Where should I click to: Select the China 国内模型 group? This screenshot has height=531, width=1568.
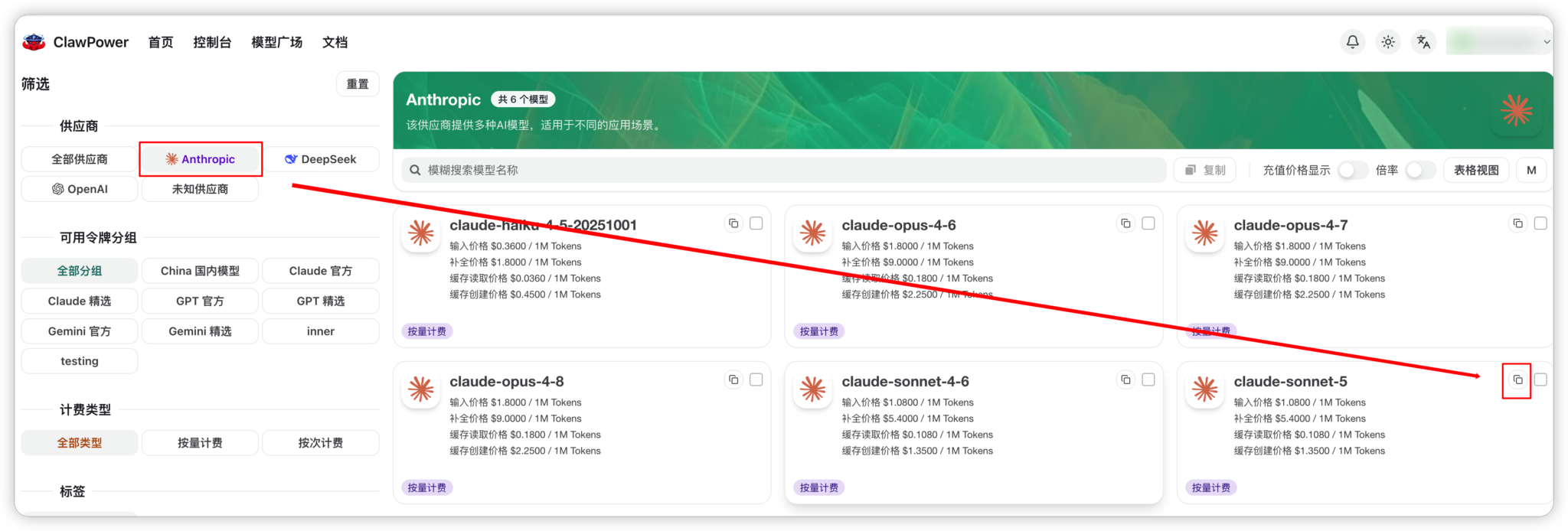click(x=200, y=271)
